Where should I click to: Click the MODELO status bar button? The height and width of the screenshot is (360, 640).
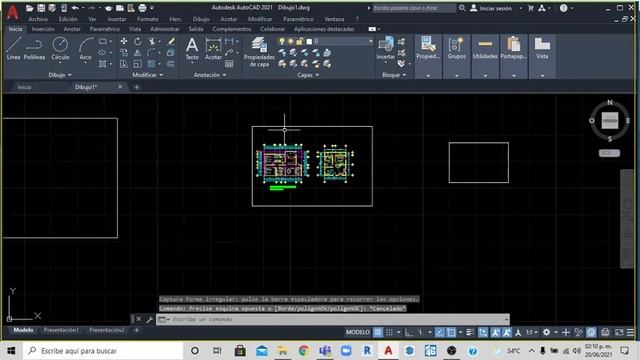[x=358, y=333]
